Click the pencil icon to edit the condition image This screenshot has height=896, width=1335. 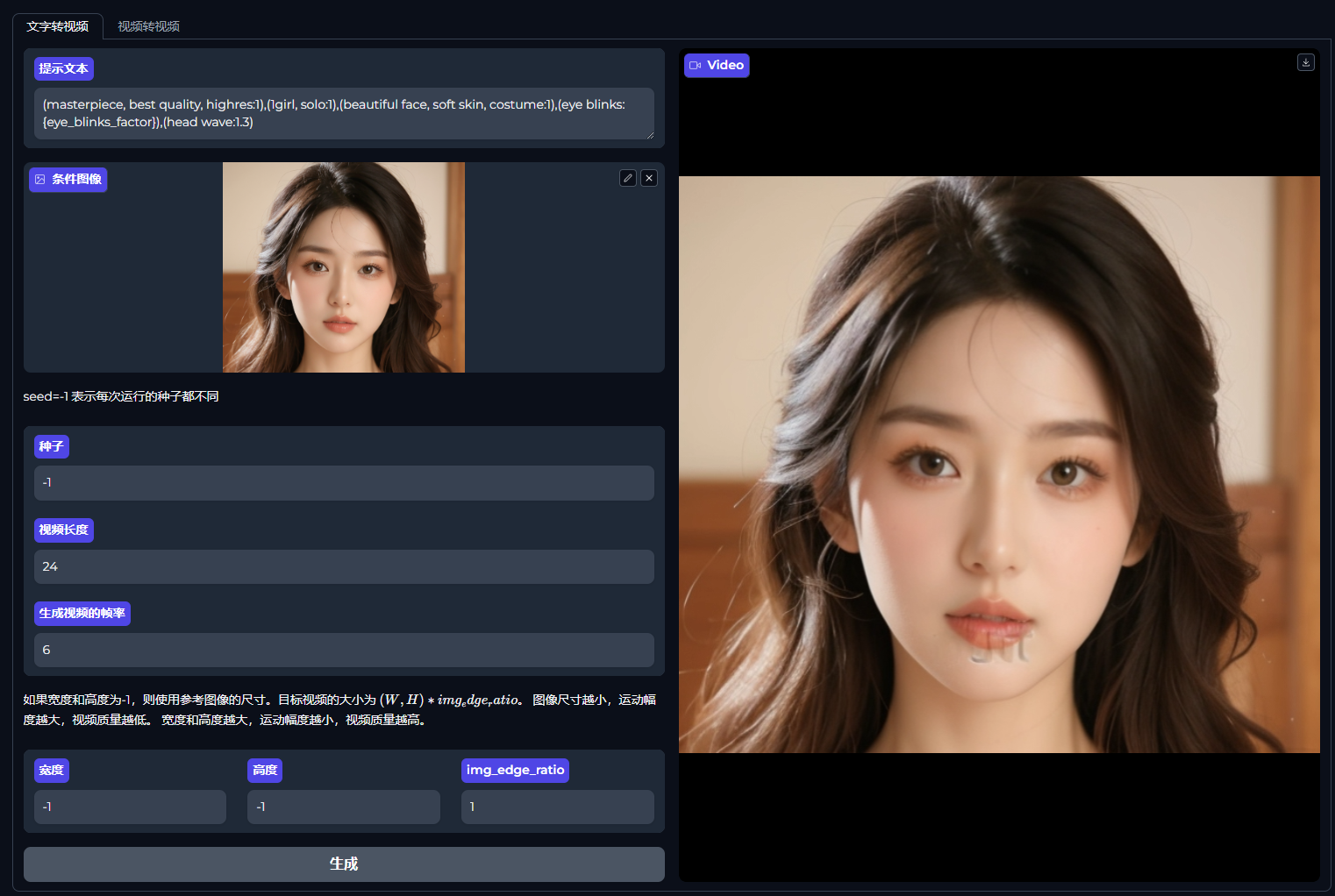tap(627, 177)
